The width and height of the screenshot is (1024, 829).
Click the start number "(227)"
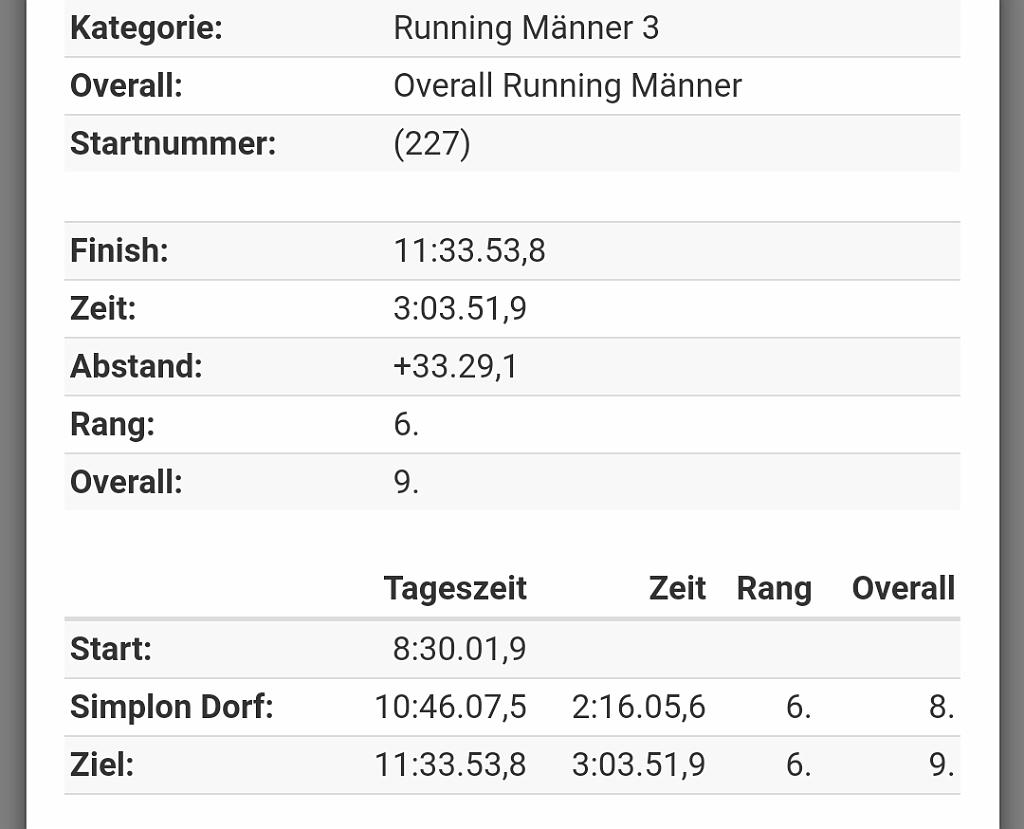tap(431, 144)
